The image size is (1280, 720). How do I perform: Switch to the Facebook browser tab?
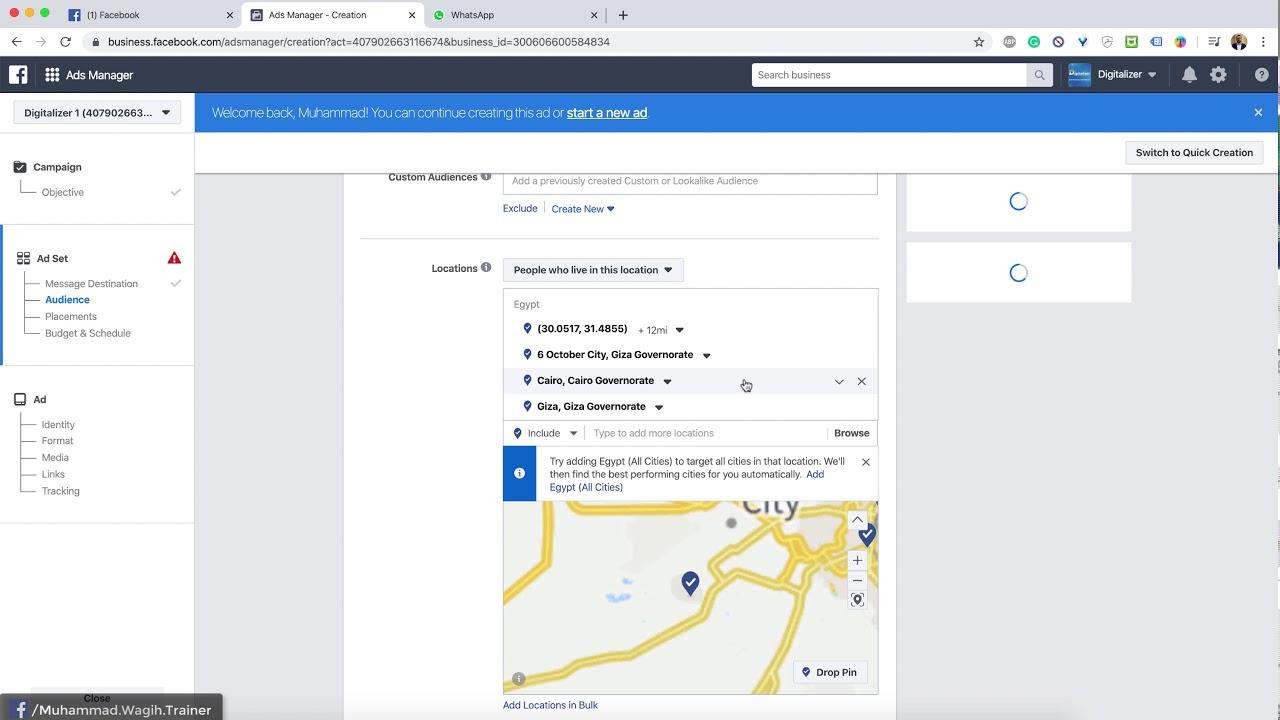(x=150, y=15)
